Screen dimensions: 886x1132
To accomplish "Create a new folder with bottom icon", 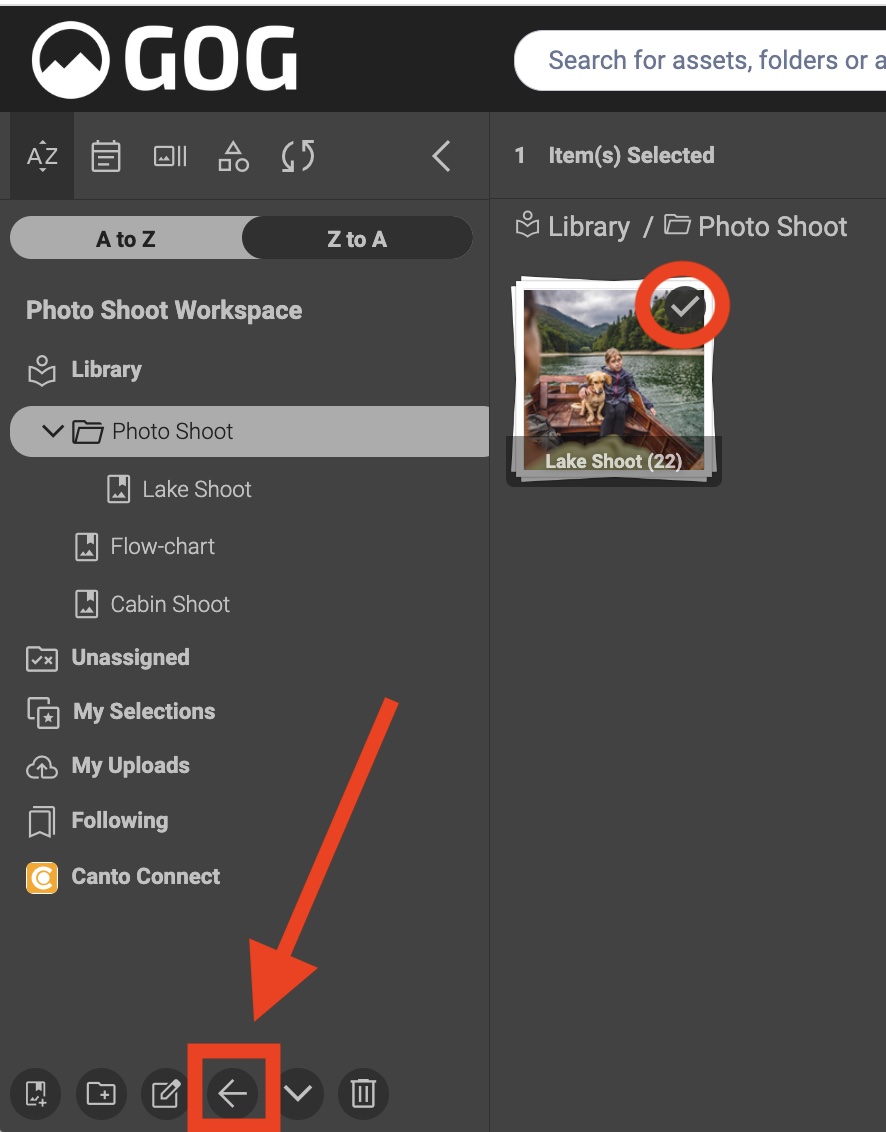I will (x=101, y=1094).
